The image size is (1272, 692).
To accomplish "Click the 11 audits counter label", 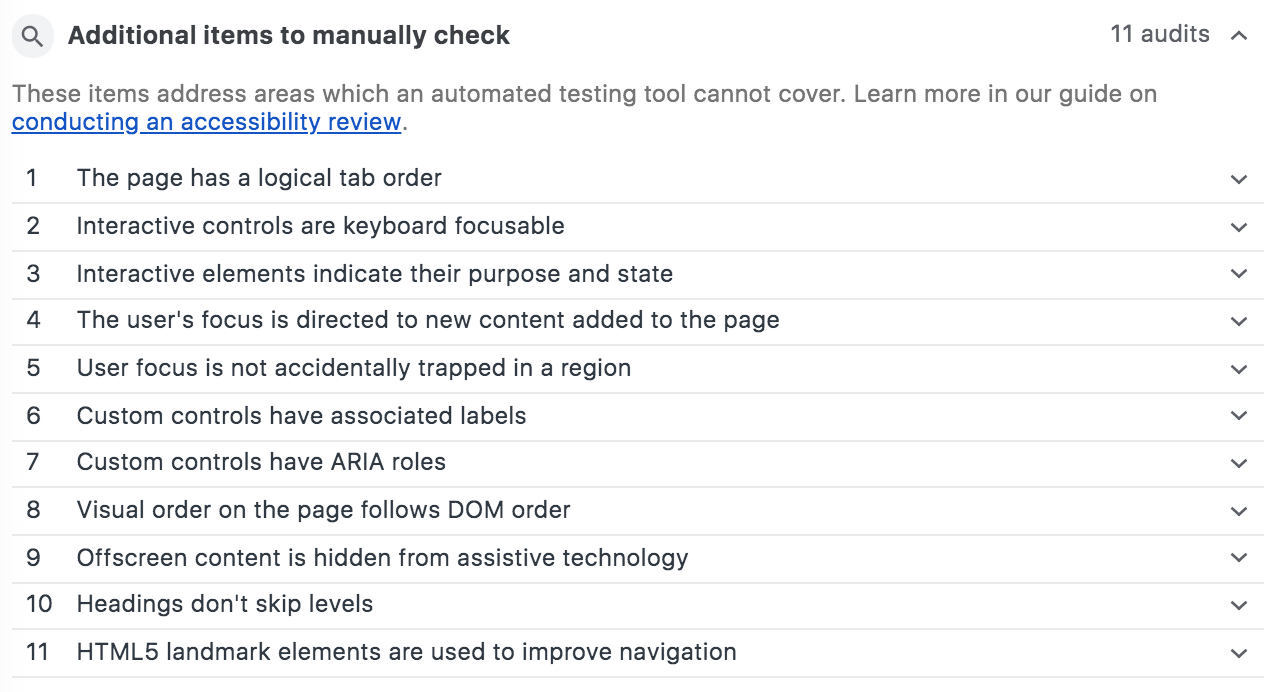I will [1158, 33].
